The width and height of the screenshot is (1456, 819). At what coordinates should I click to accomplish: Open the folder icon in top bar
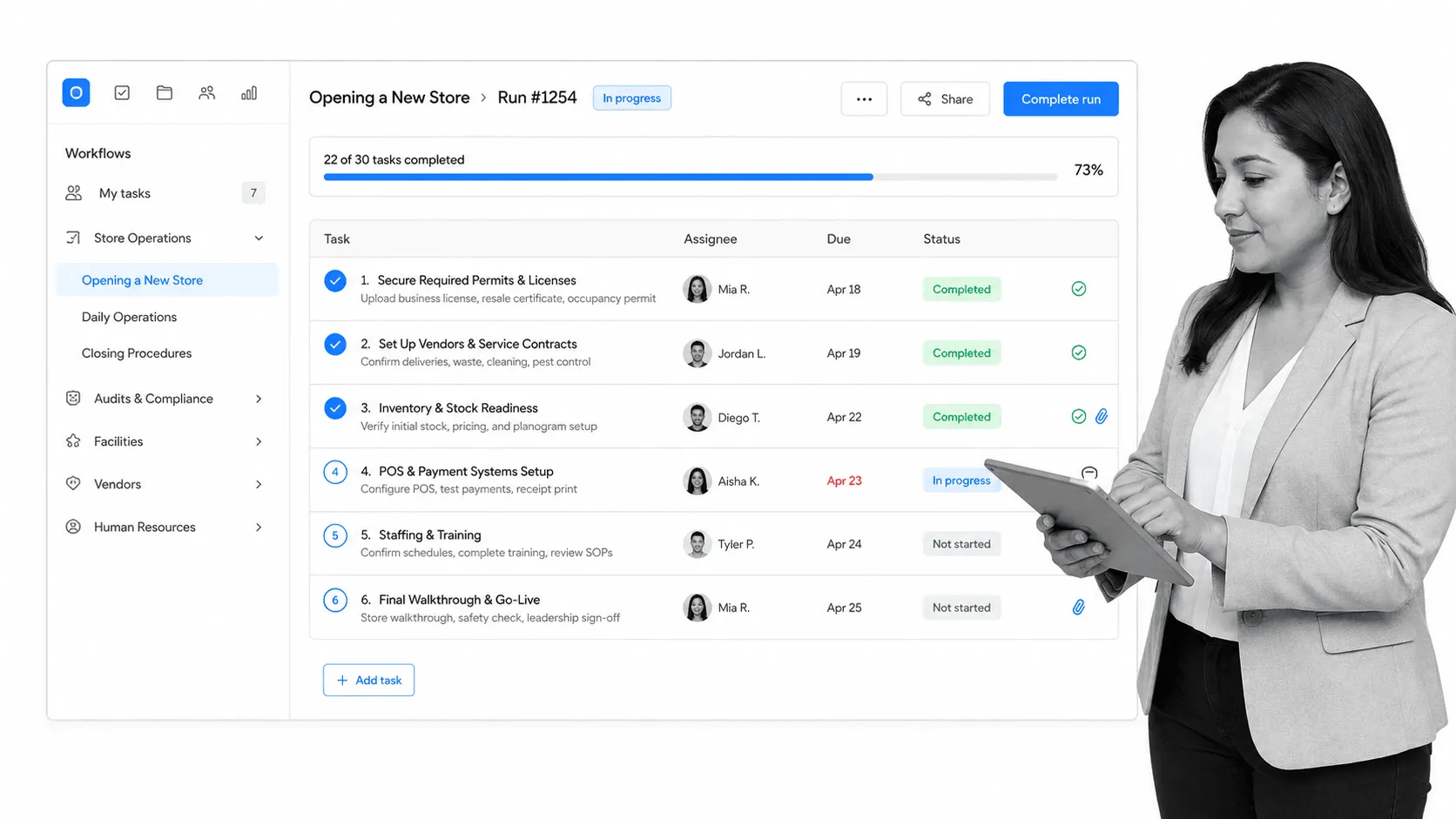tap(165, 92)
